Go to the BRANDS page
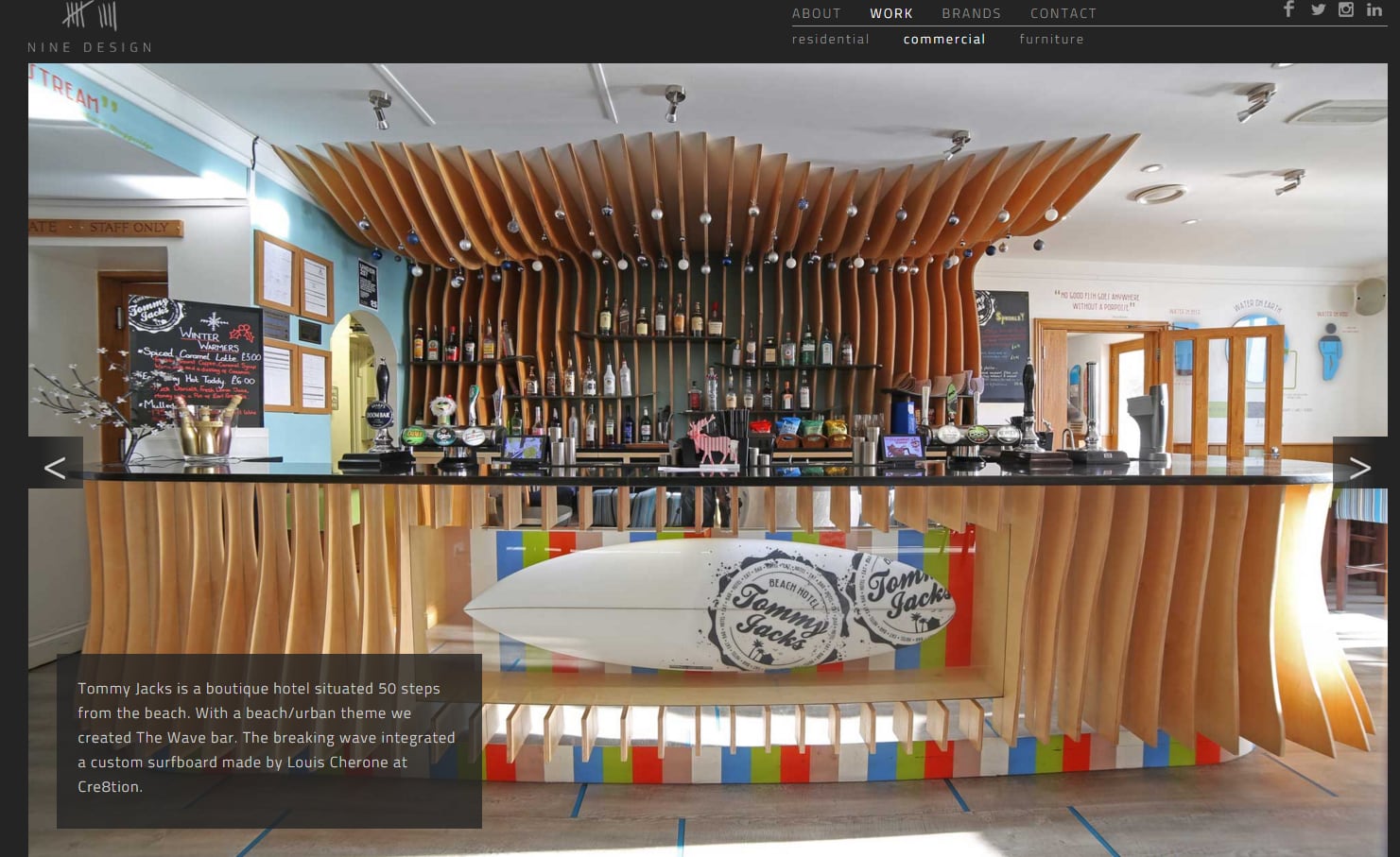The width and height of the screenshot is (1400, 857). 971,13
